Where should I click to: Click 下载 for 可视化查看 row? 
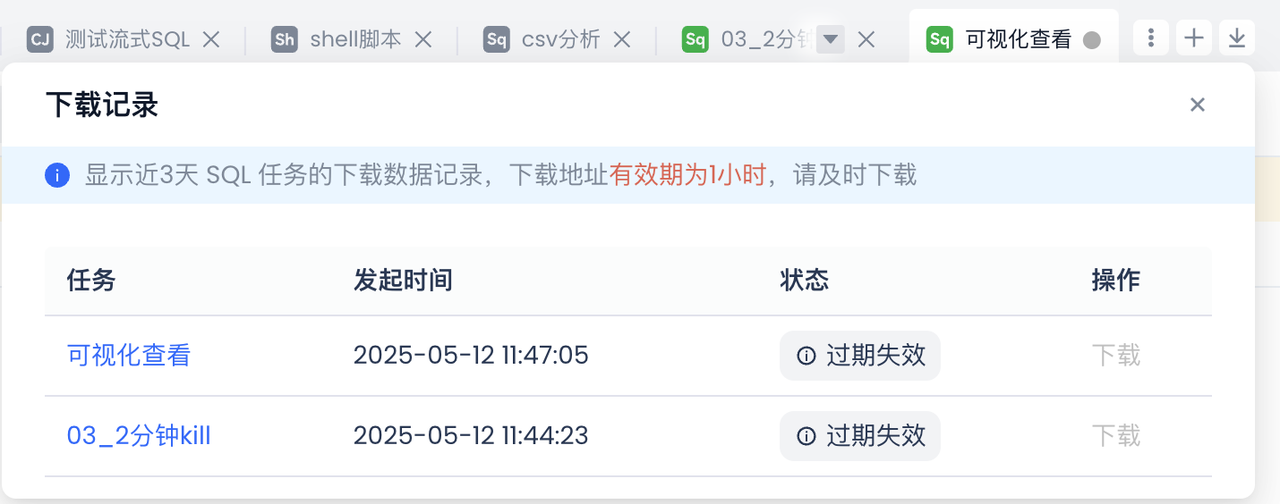tap(1116, 355)
